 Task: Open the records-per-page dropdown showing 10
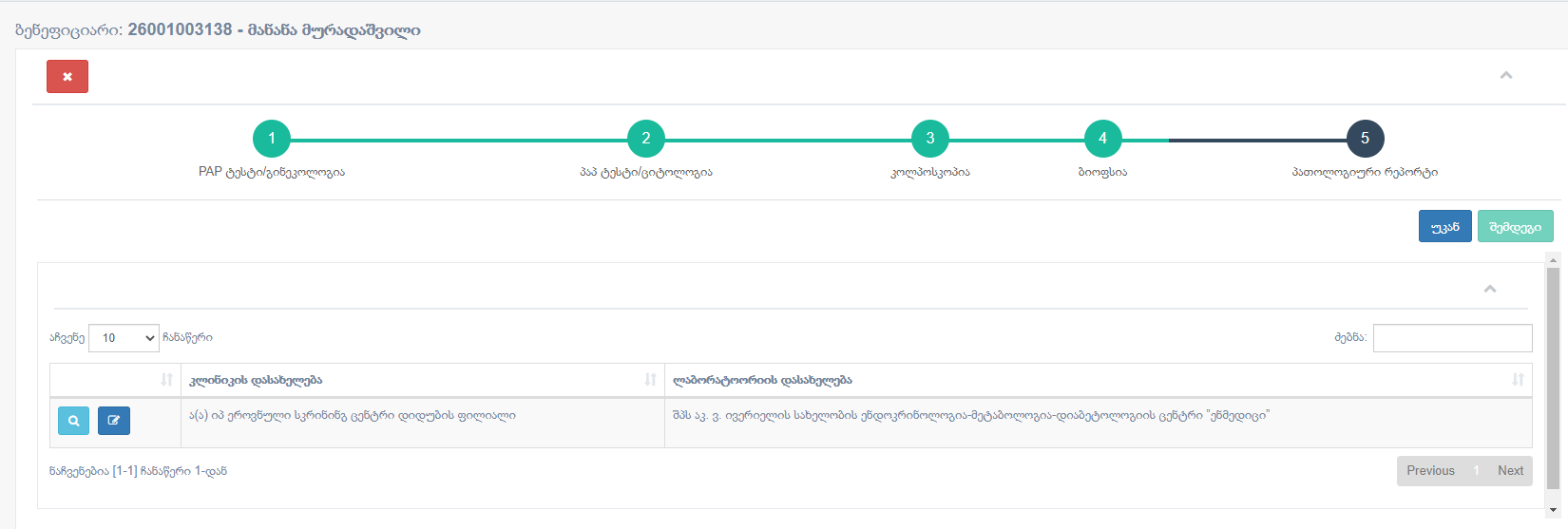point(124,338)
